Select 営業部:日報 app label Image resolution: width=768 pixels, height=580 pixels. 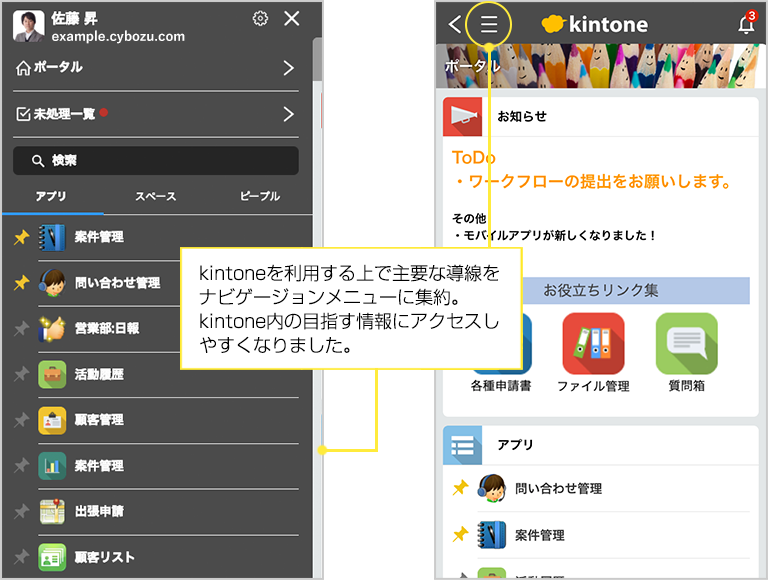[x=107, y=328]
